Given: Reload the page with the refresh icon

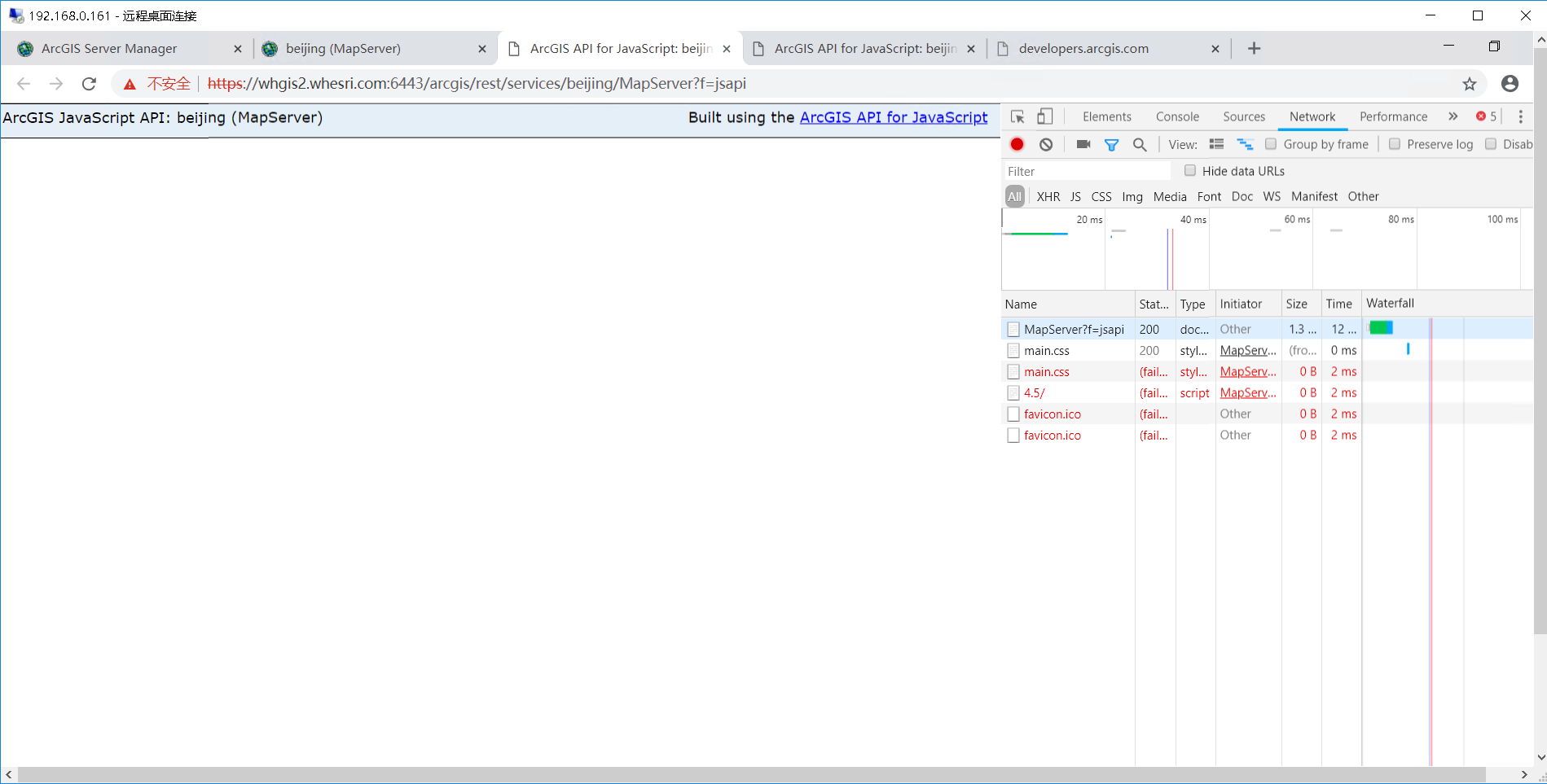Looking at the screenshot, I should [x=89, y=83].
